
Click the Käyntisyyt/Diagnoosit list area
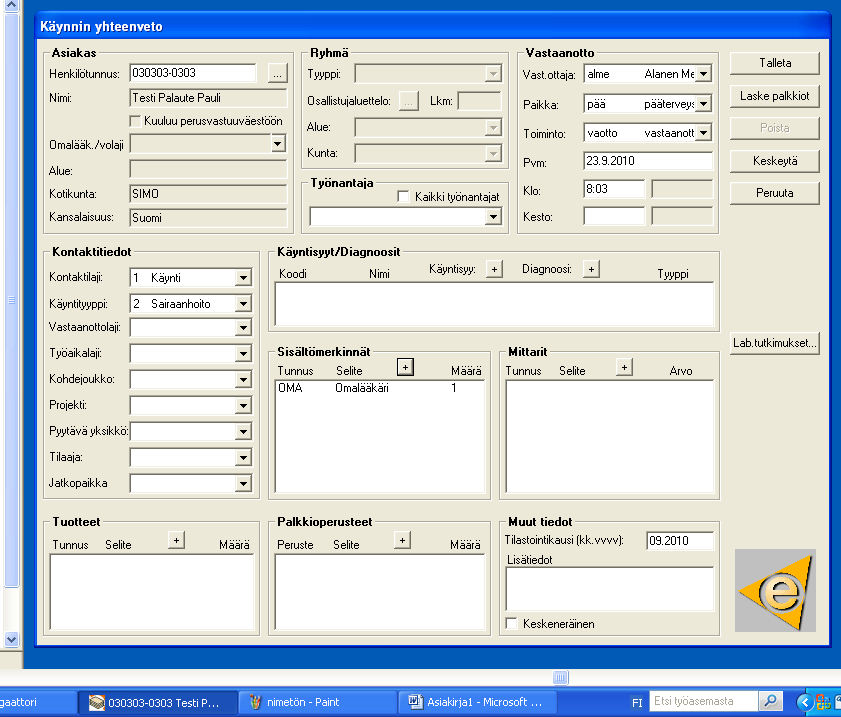point(494,304)
